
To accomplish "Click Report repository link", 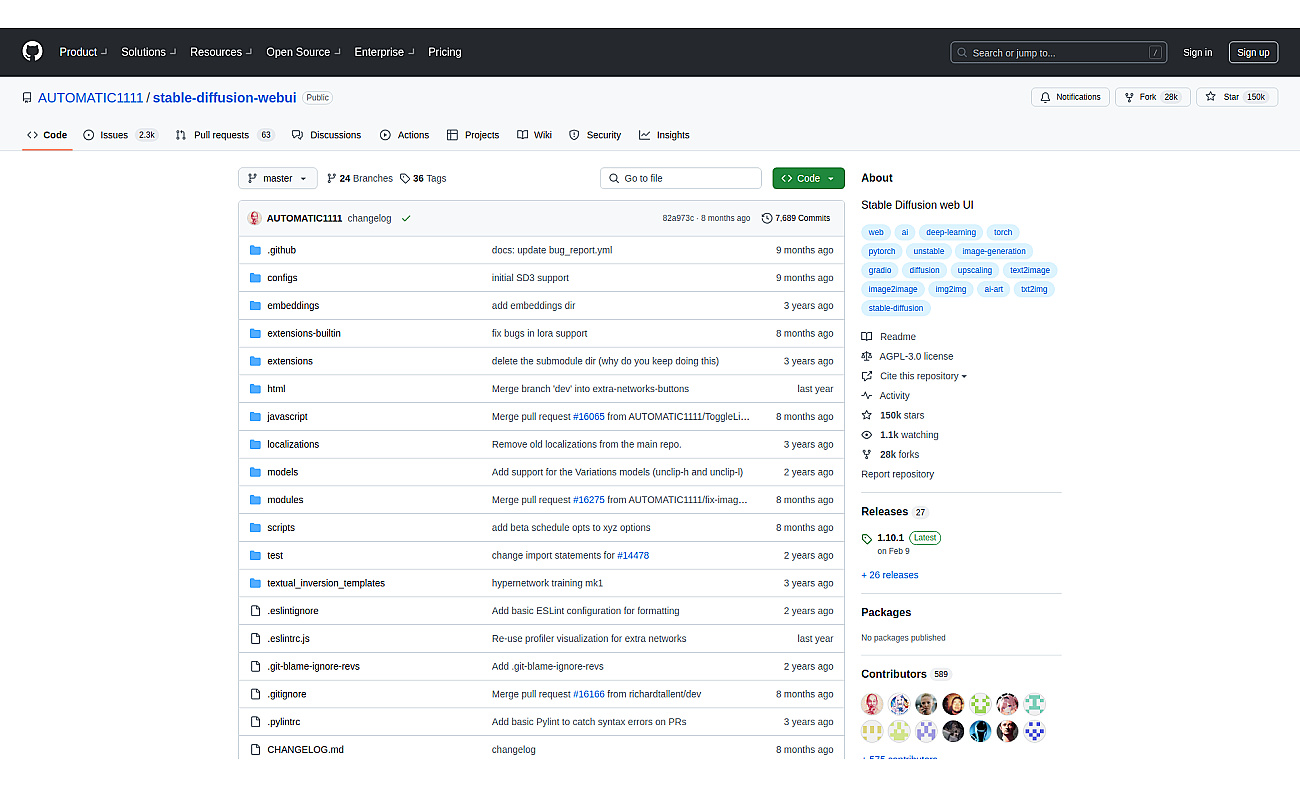I will pyautogui.click(x=897, y=474).
